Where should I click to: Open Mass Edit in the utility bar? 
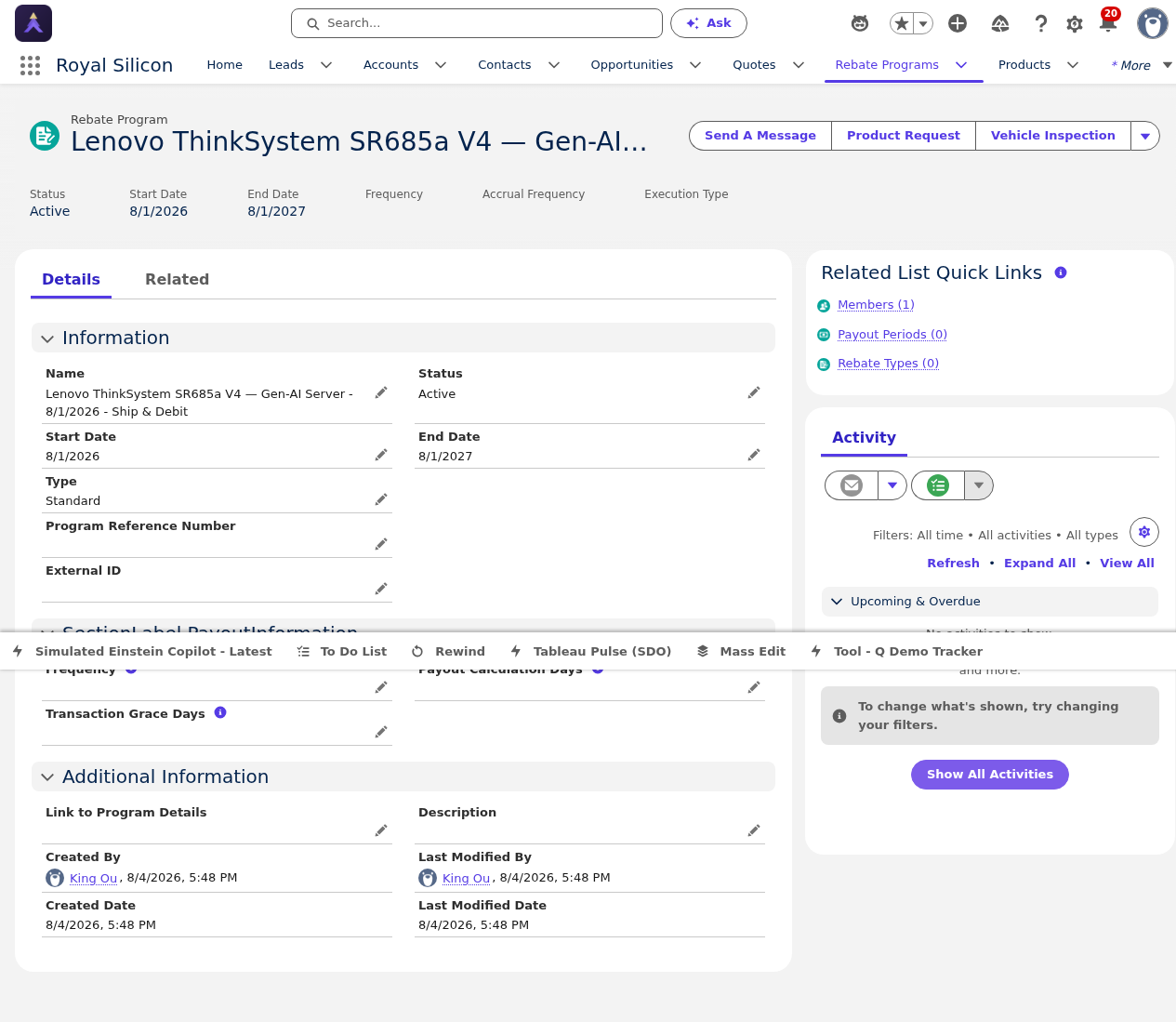pos(741,651)
